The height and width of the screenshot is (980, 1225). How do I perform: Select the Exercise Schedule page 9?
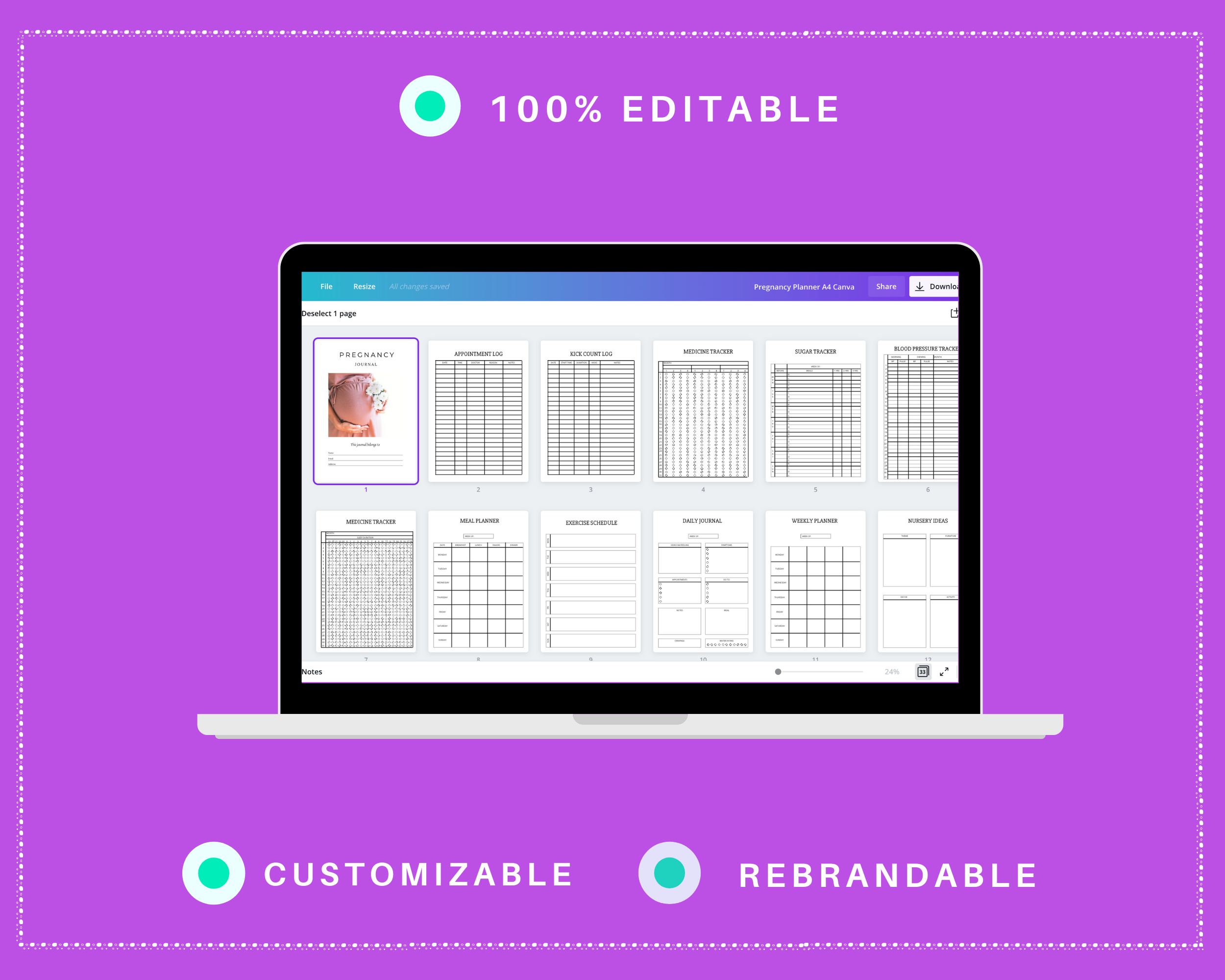pyautogui.click(x=591, y=581)
